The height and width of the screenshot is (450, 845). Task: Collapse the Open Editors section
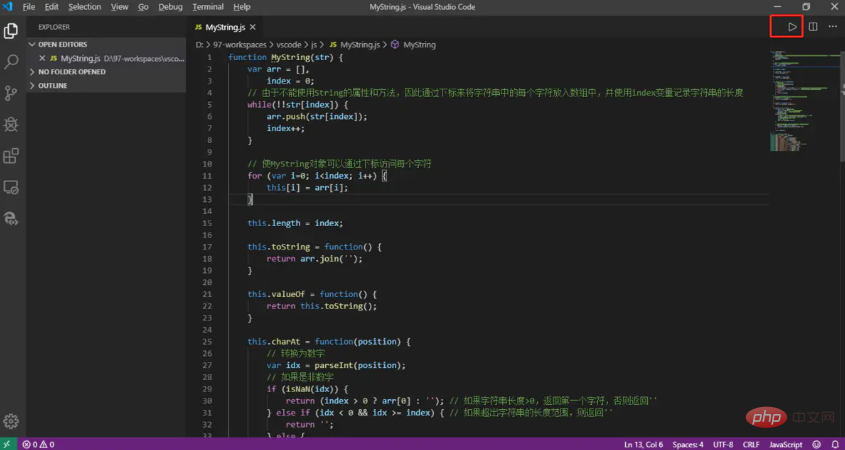(x=62, y=45)
